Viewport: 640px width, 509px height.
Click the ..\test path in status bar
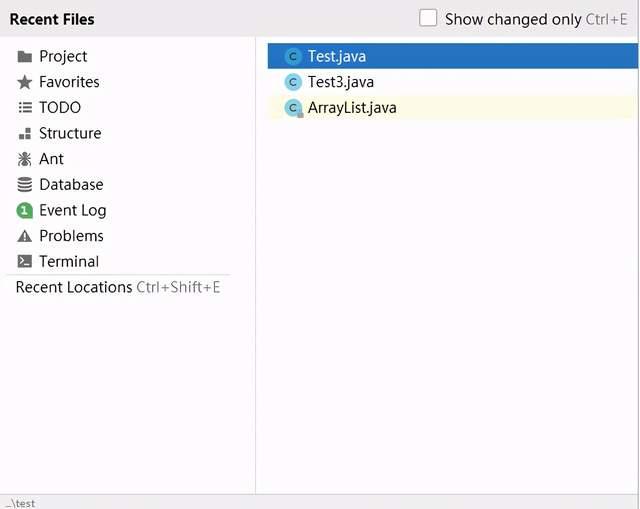(21, 503)
